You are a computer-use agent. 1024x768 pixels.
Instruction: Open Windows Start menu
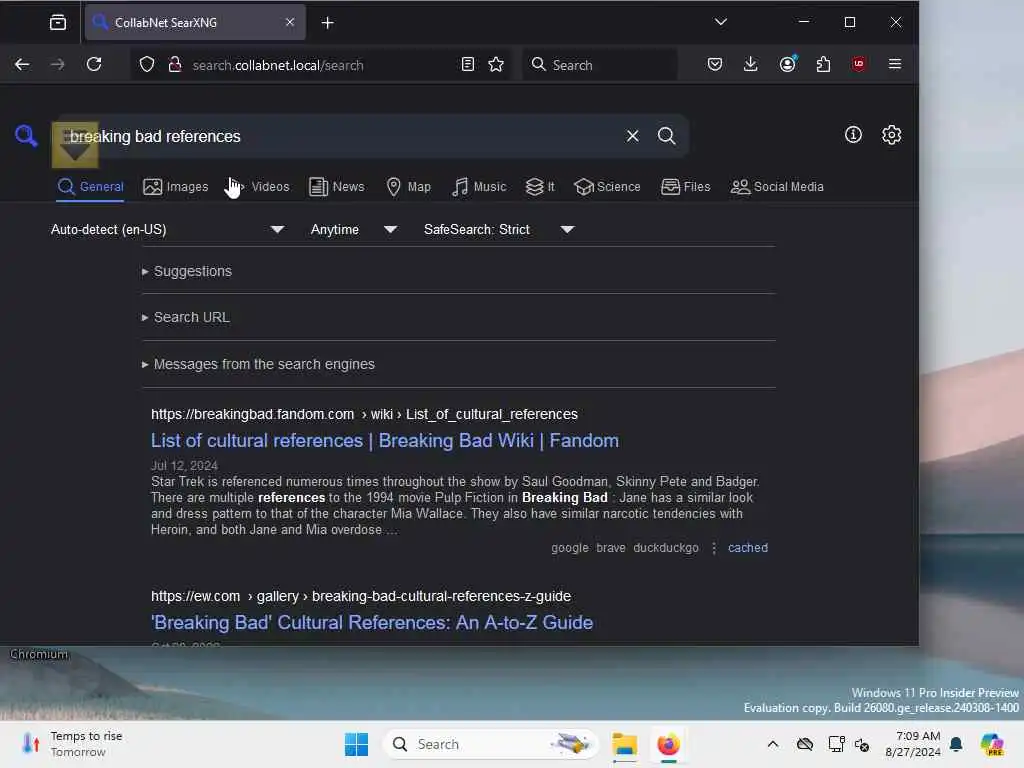[x=357, y=744]
